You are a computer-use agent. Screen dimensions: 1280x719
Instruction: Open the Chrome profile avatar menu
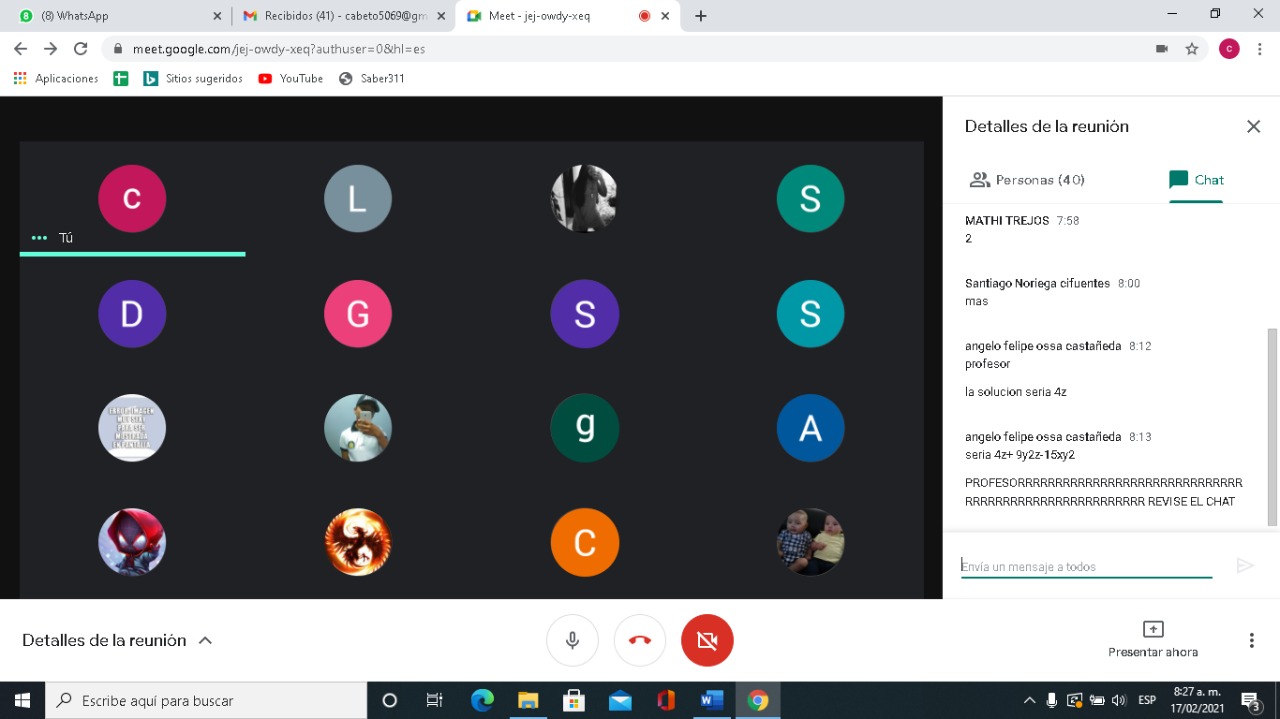[x=1229, y=48]
